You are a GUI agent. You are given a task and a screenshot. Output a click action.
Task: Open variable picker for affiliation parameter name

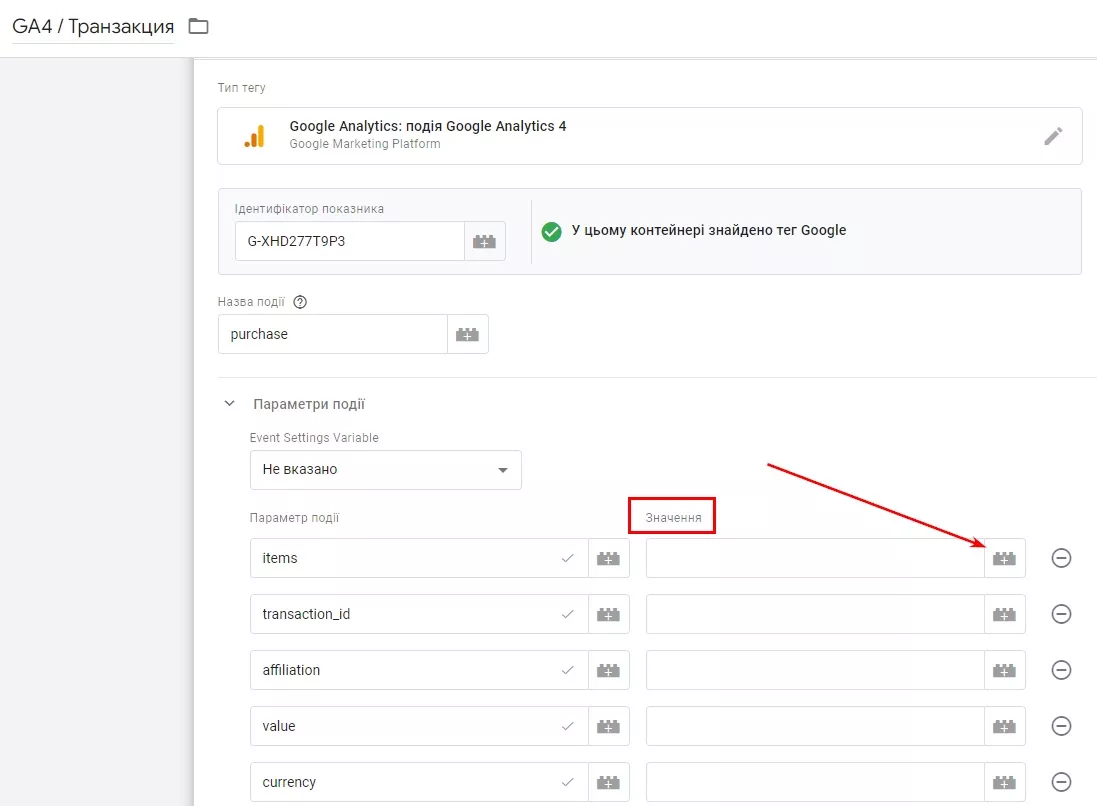[x=609, y=670]
